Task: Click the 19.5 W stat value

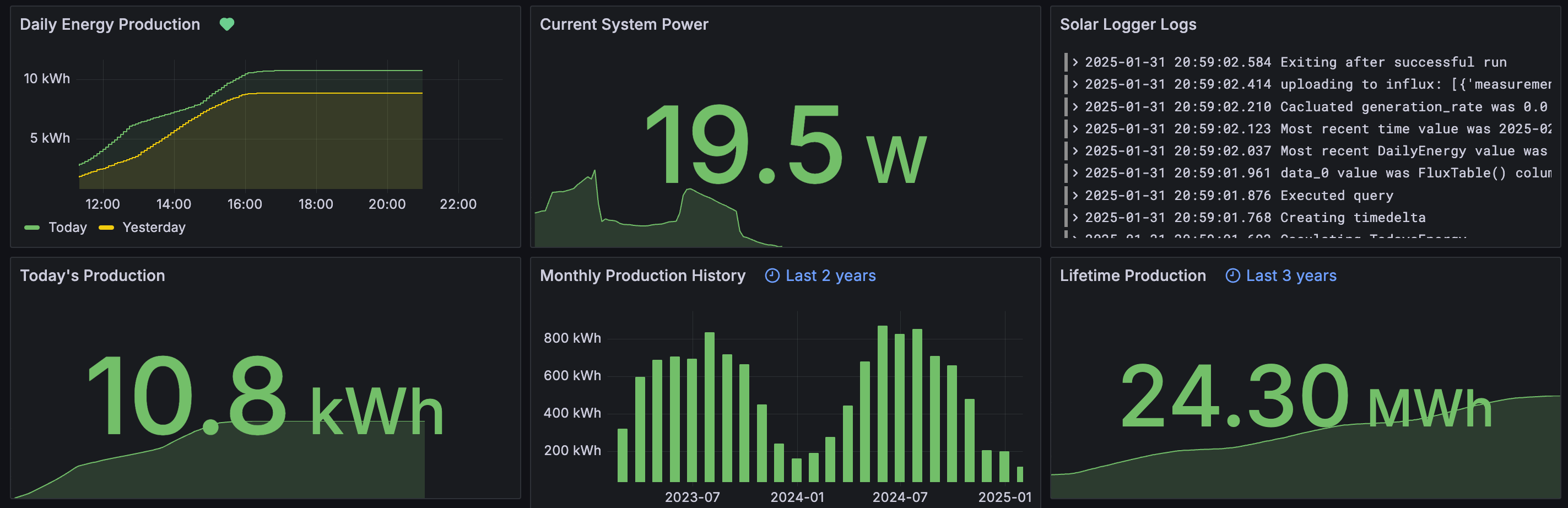Action: [784, 146]
